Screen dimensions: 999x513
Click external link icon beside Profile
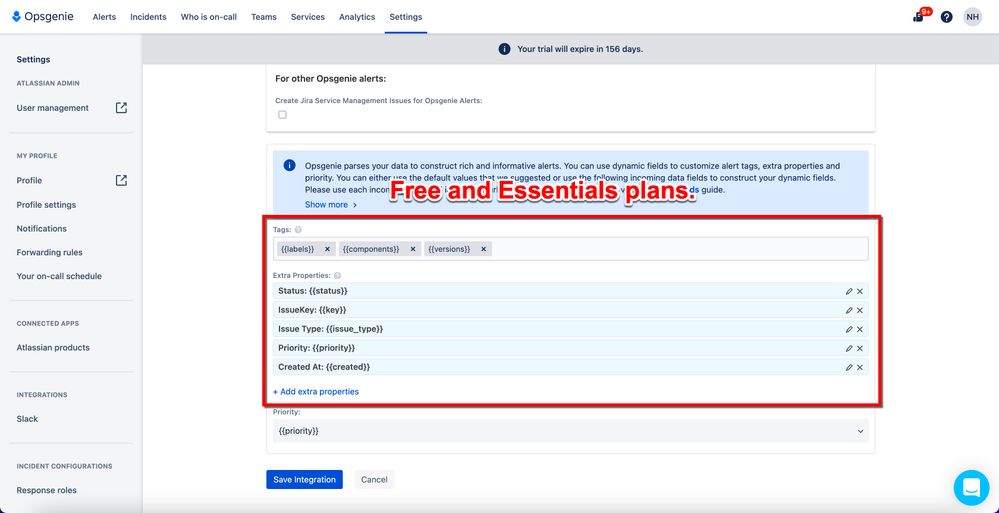coord(121,180)
